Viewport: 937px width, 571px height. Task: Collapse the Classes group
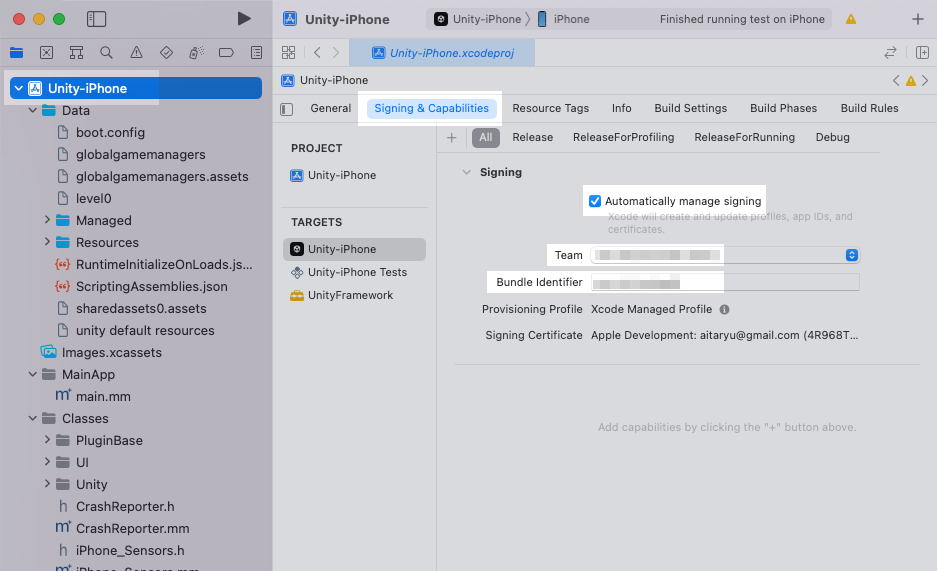(x=33, y=418)
